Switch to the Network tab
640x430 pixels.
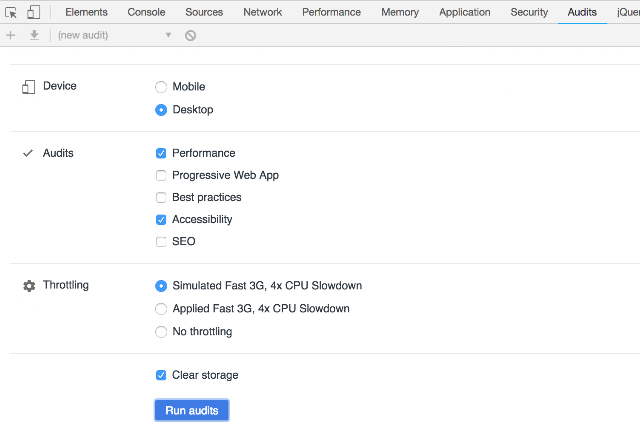[262, 12]
